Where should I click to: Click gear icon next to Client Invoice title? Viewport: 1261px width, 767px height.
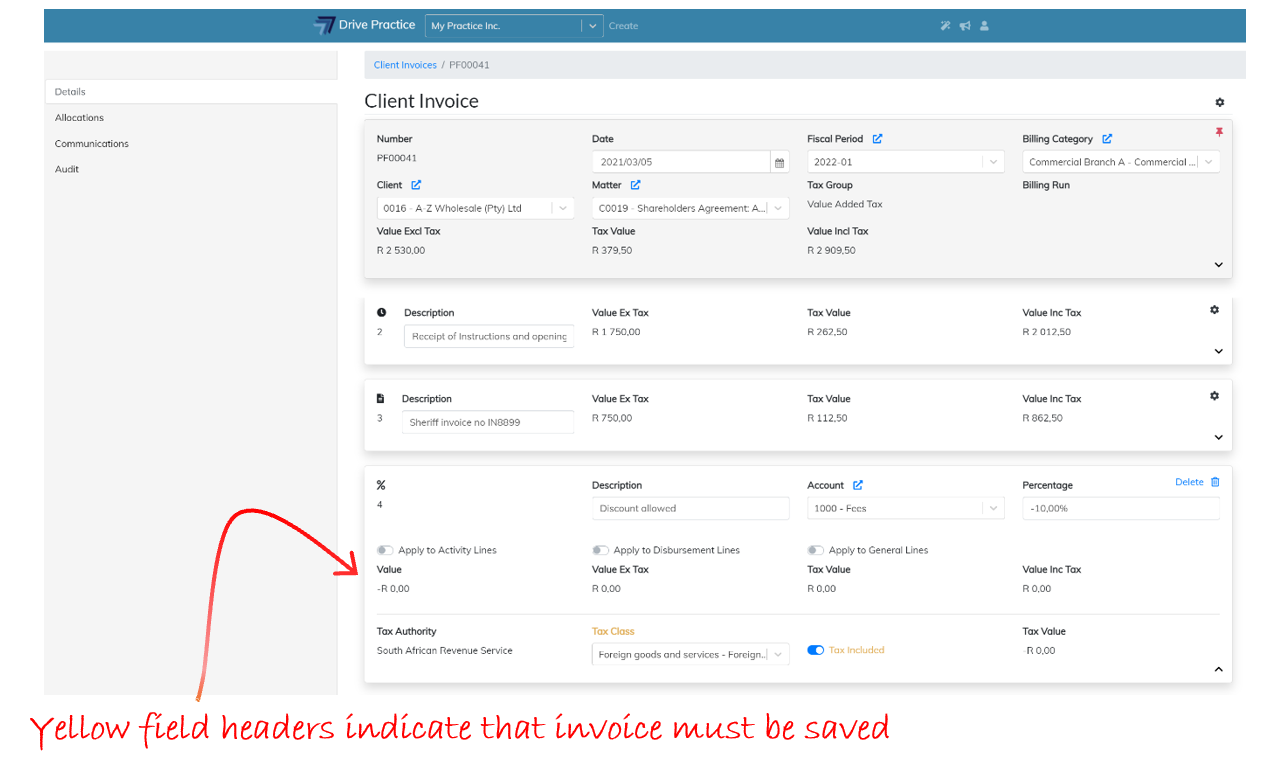tap(1219, 102)
